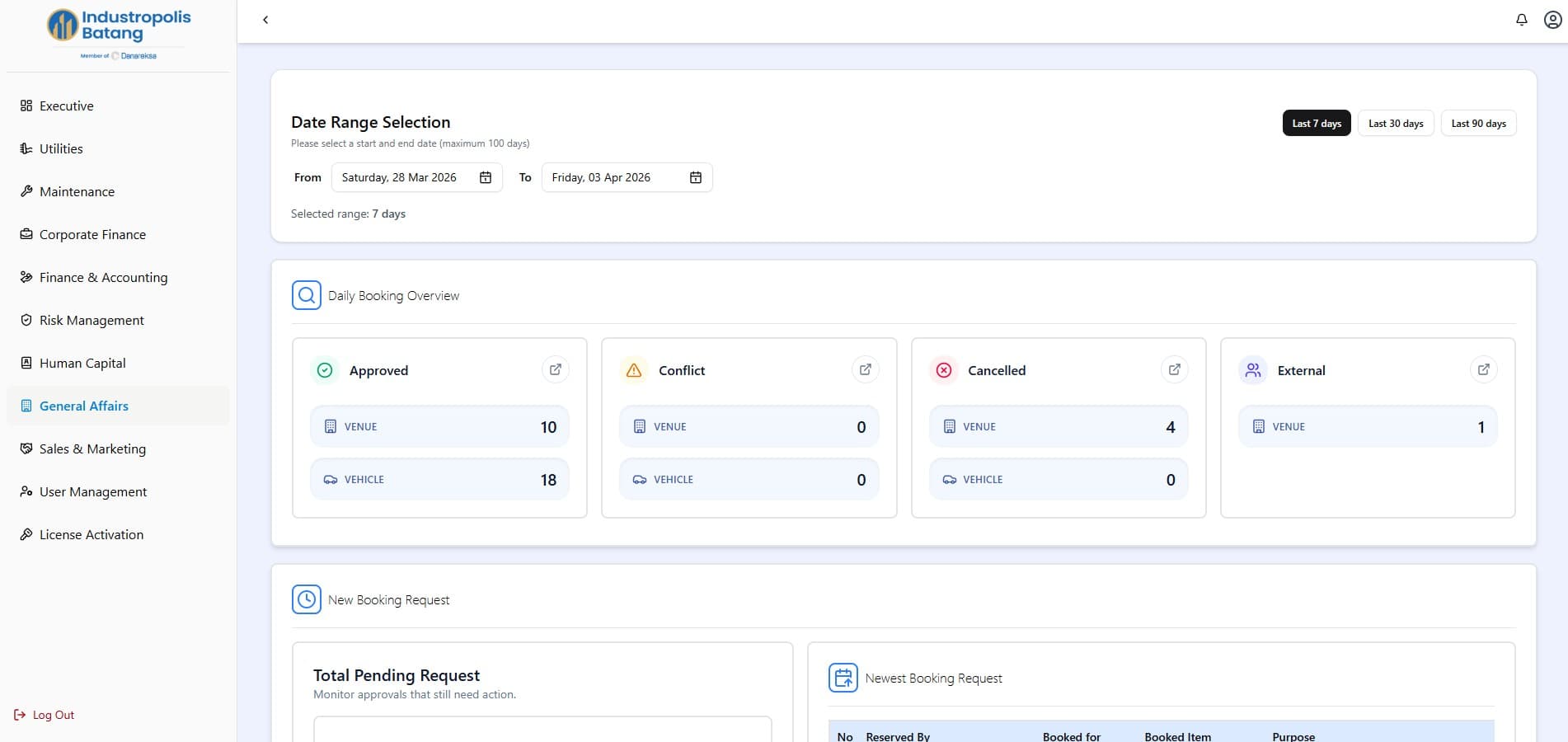Go to Maintenance page

point(118,191)
